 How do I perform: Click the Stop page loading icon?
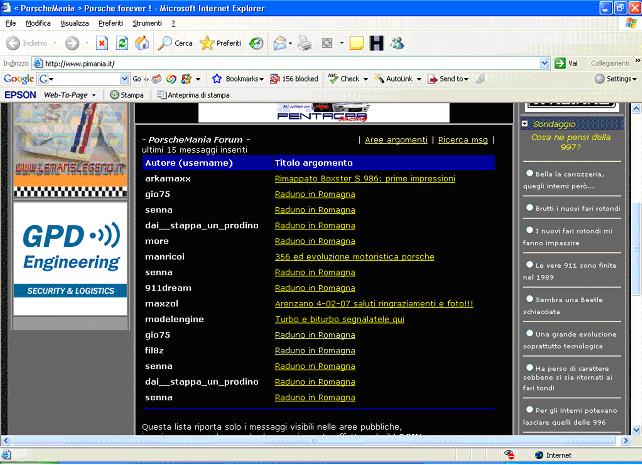tap(102, 43)
